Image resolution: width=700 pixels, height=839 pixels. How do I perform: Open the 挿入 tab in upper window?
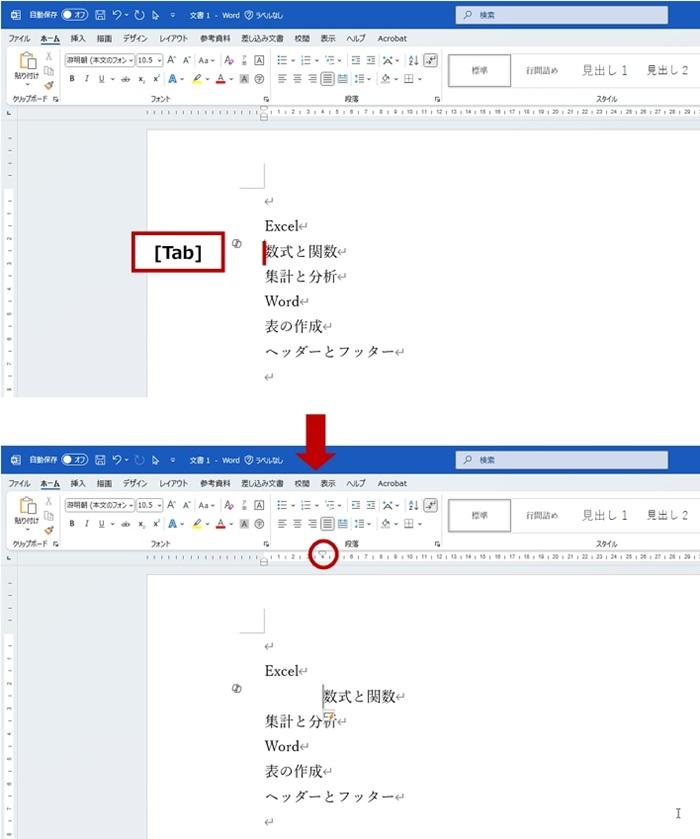click(78, 37)
